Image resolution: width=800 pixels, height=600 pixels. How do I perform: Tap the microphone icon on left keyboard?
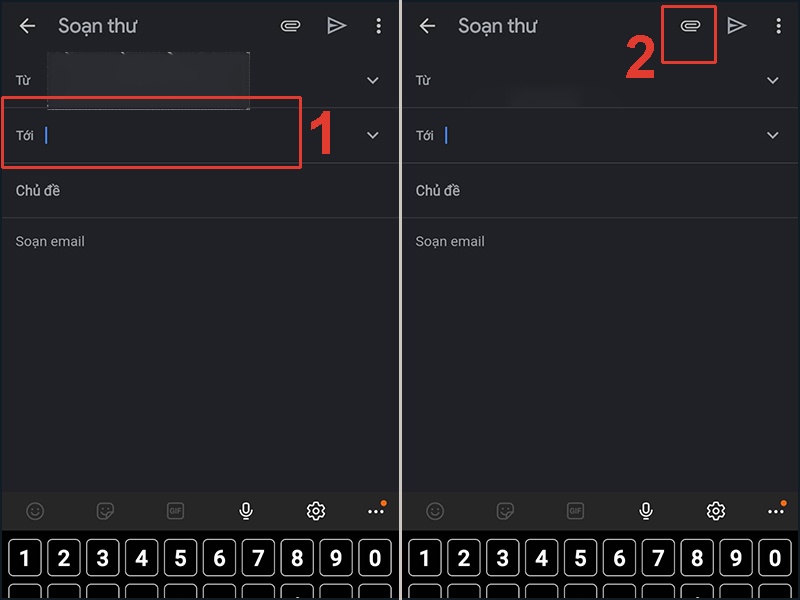[x=246, y=511]
